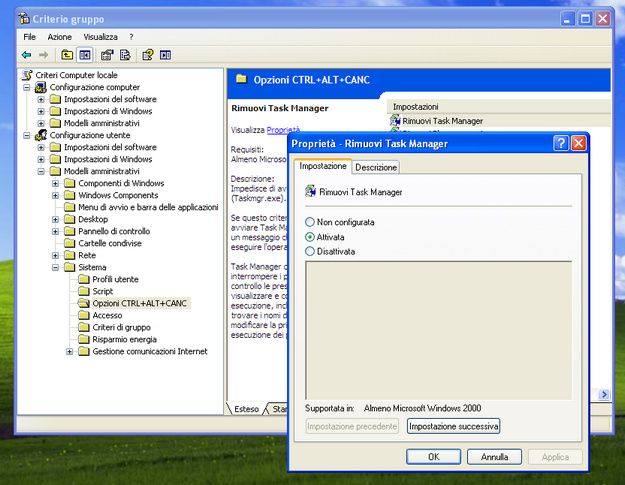The height and width of the screenshot is (485, 625).
Task: Select Impostazioni di Windows under Configurazione computer
Action: (x=108, y=111)
